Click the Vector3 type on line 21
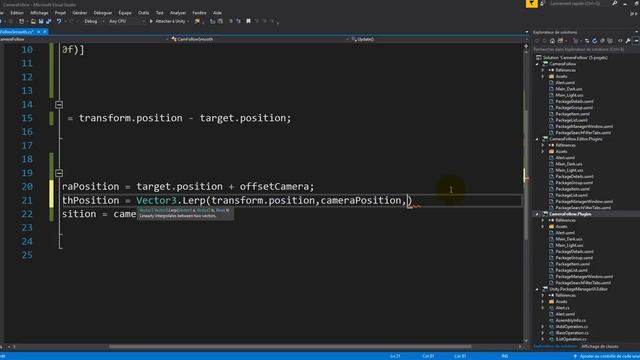Image resolution: width=640 pixels, height=360 pixels. coord(156,200)
